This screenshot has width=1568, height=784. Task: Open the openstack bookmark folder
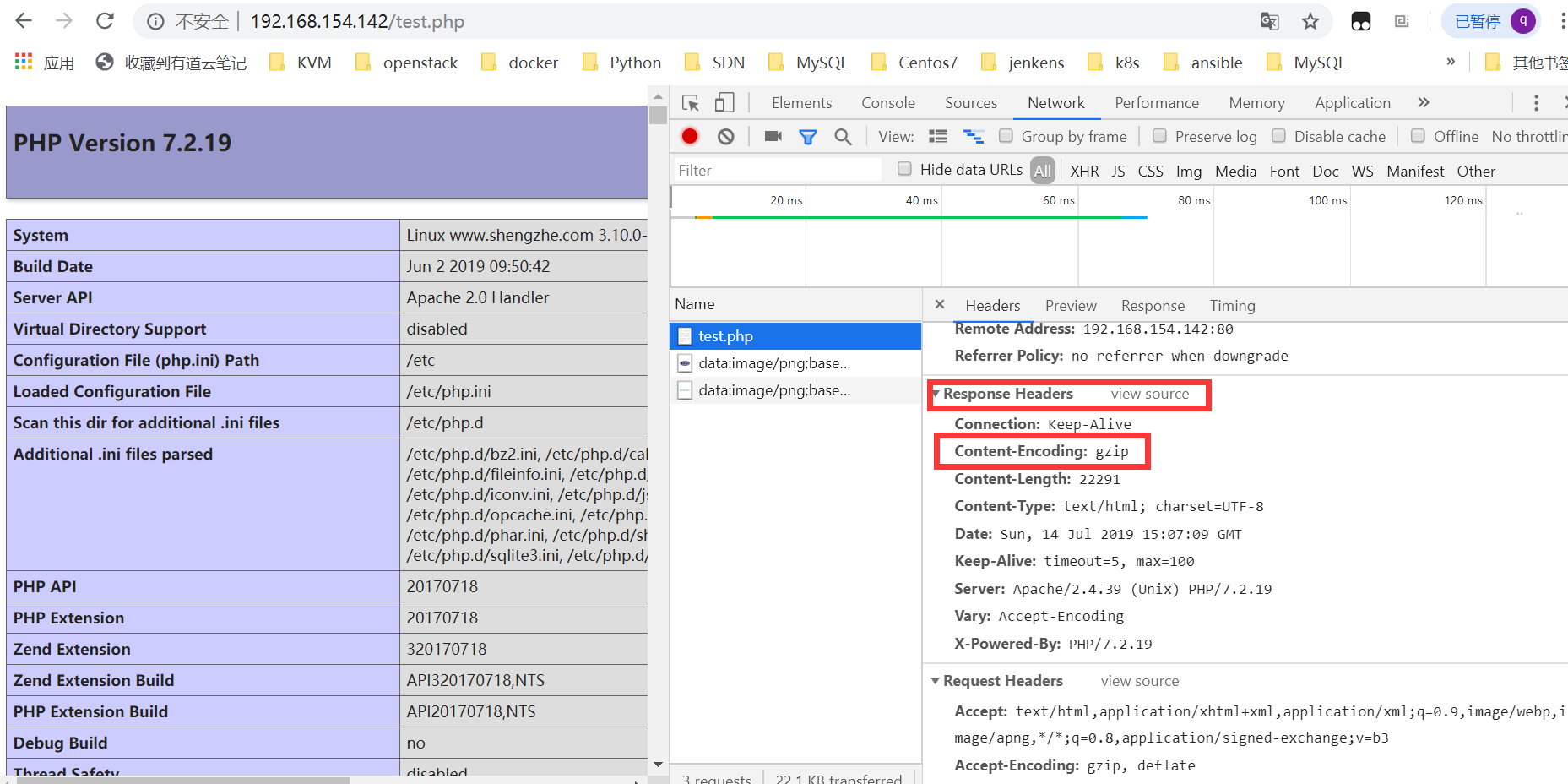[x=406, y=63]
